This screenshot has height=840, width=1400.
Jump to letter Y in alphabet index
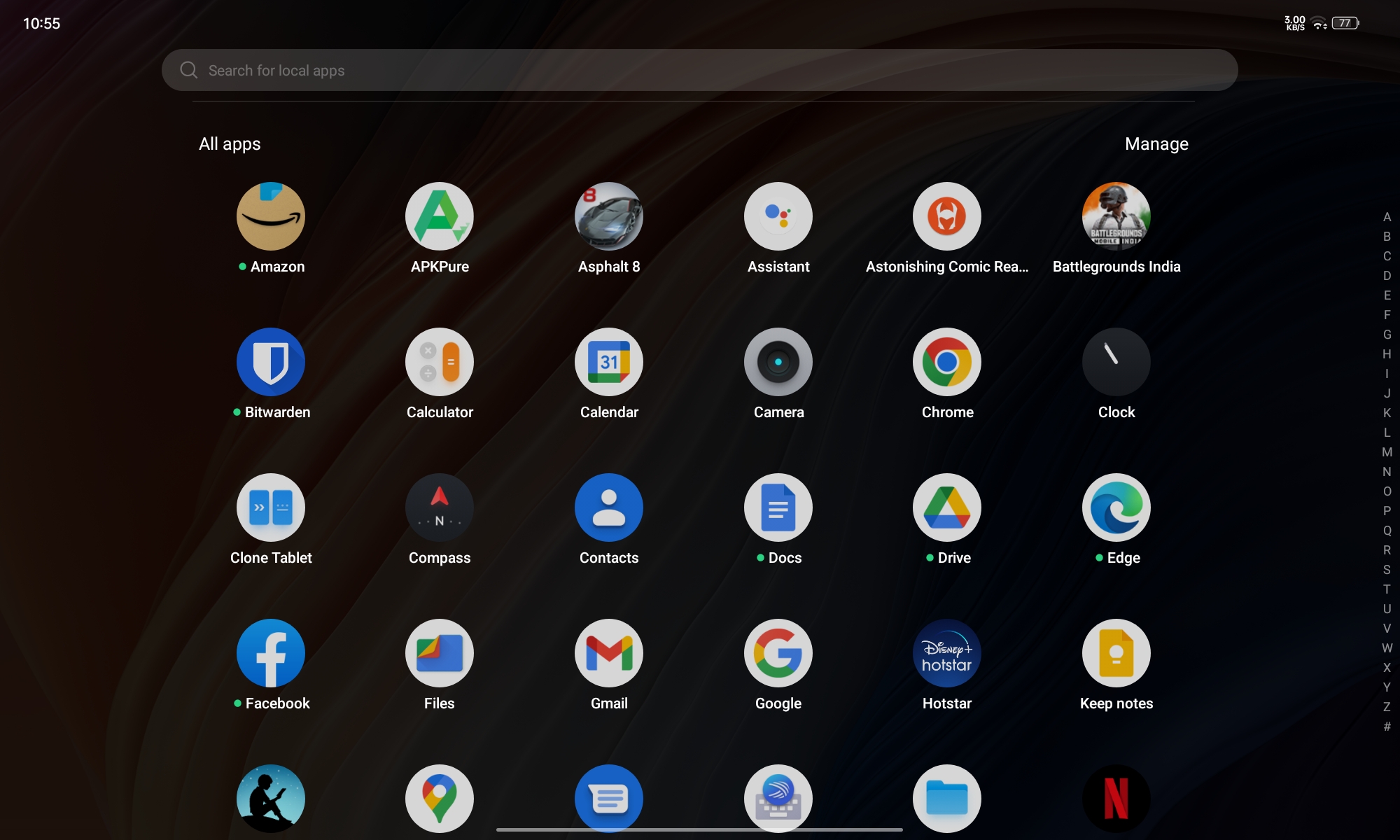[x=1387, y=687]
